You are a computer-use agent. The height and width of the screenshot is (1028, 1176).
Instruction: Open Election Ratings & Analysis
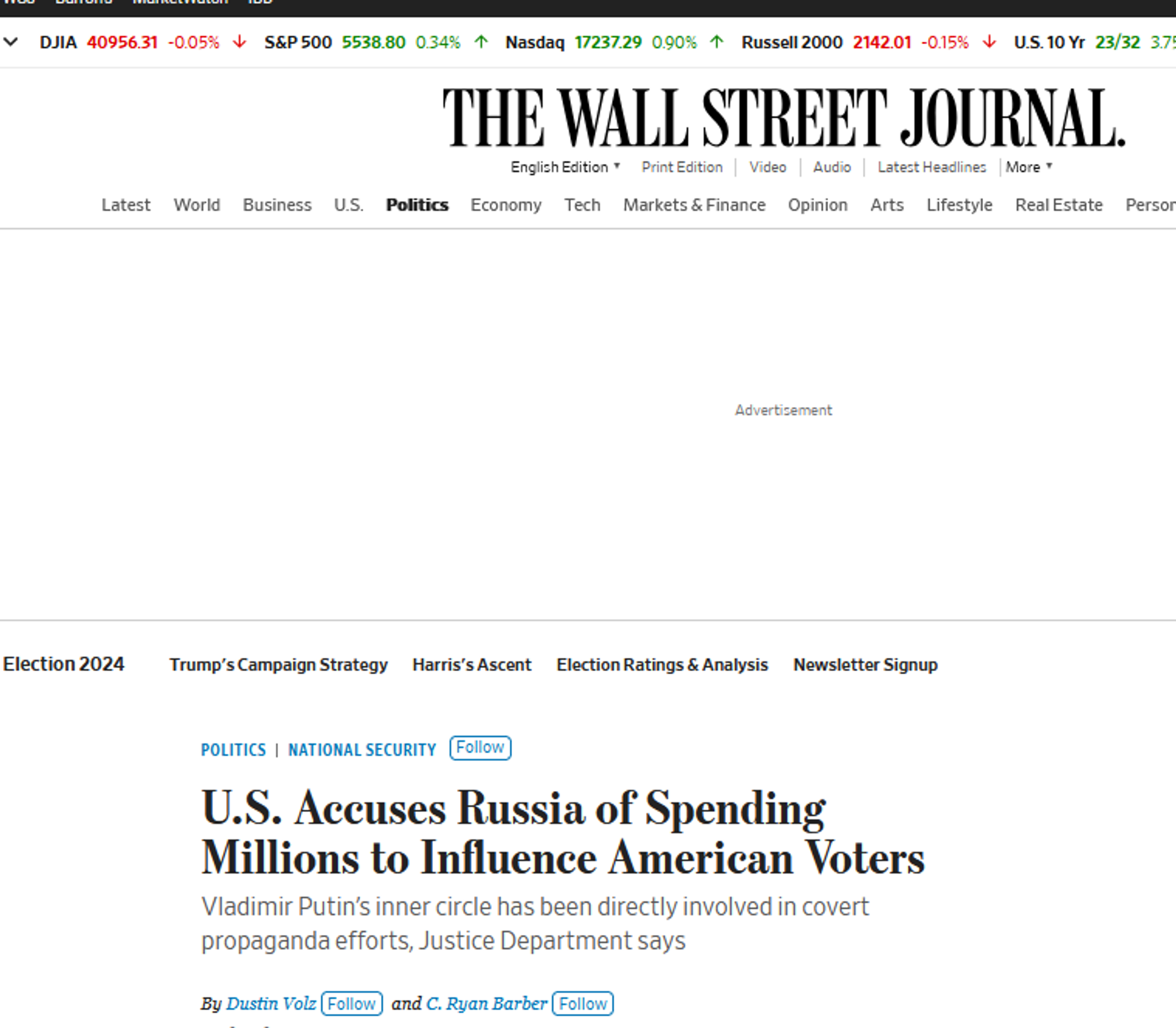click(x=662, y=665)
